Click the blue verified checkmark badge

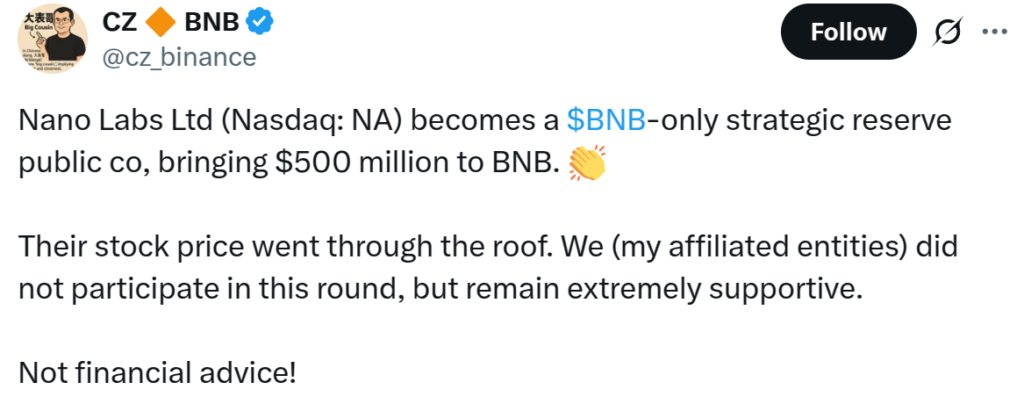[x=262, y=20]
